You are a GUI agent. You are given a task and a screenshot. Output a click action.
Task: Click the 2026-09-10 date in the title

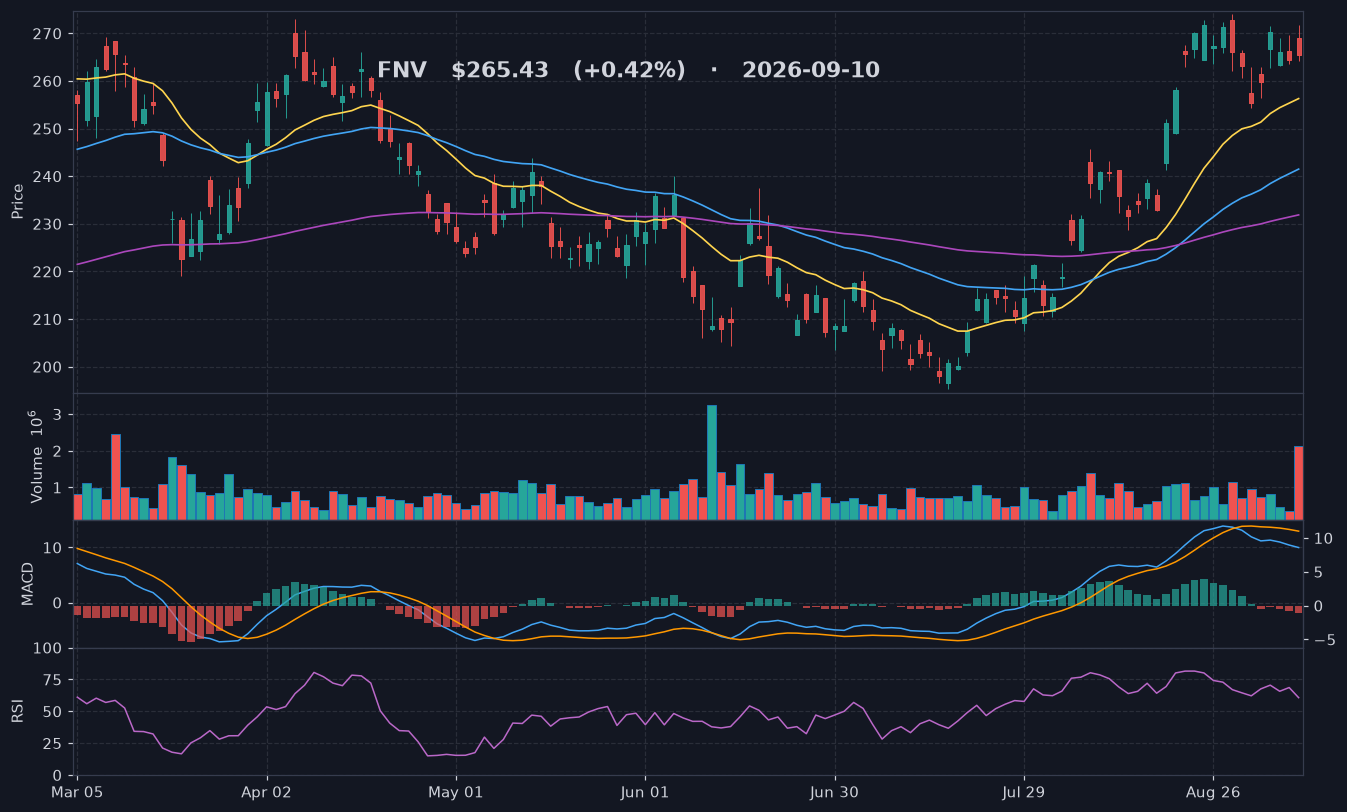811,70
